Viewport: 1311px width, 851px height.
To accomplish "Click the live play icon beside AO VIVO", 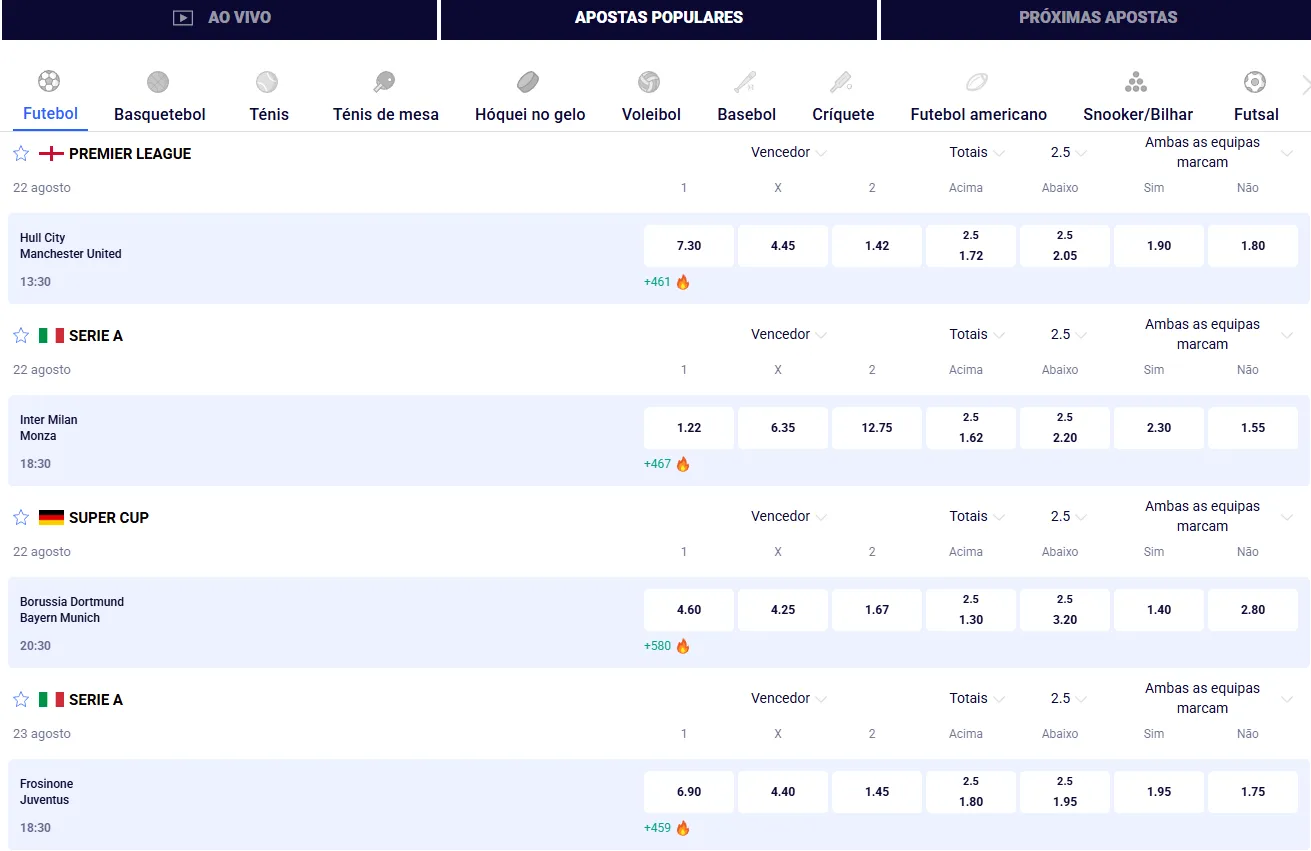I will tap(183, 17).
